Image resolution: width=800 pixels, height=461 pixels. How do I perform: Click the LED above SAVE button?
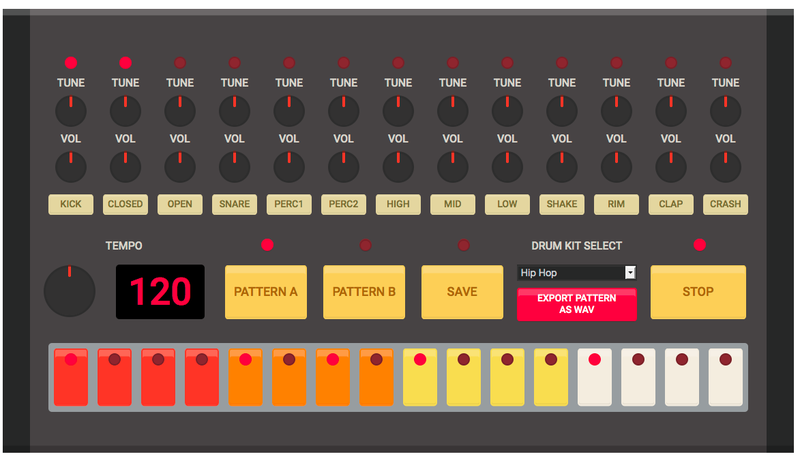464,245
